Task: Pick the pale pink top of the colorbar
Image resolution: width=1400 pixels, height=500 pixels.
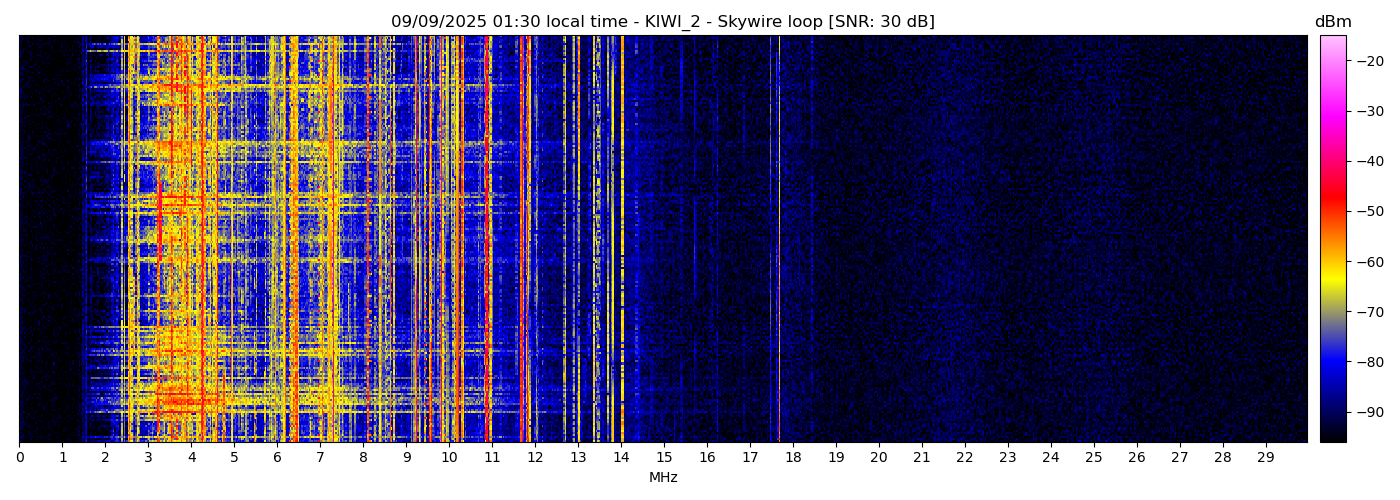Action: click(1332, 42)
